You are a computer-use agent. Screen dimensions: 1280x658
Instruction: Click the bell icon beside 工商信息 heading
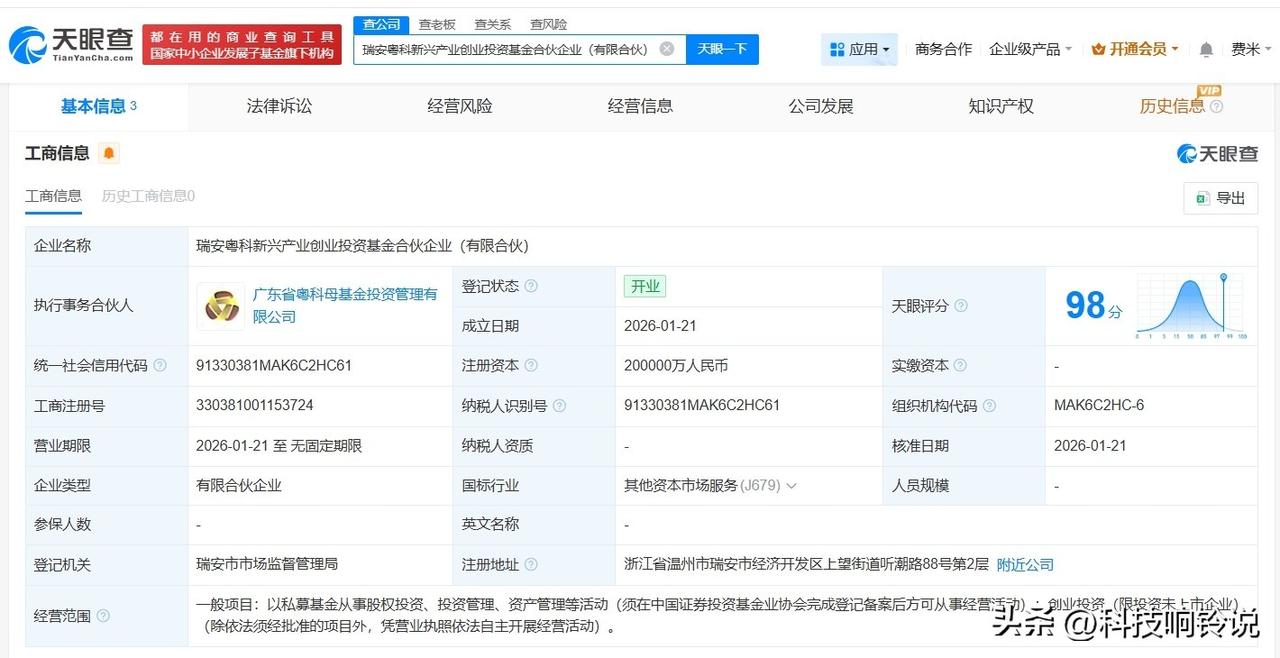click(108, 154)
